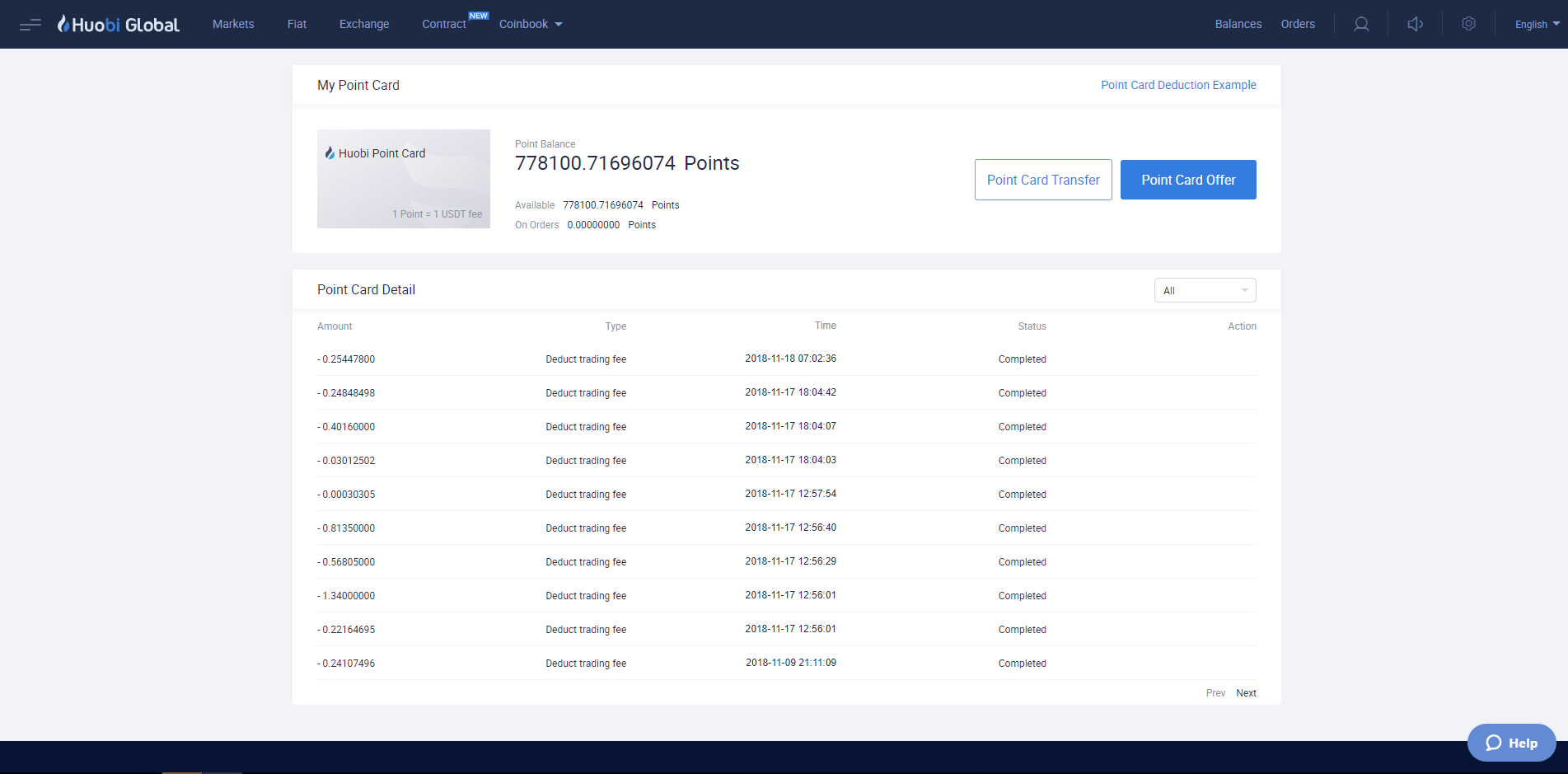Image resolution: width=1568 pixels, height=774 pixels.
Task: Select the On Orders value 0.00000000
Action: coord(593,225)
